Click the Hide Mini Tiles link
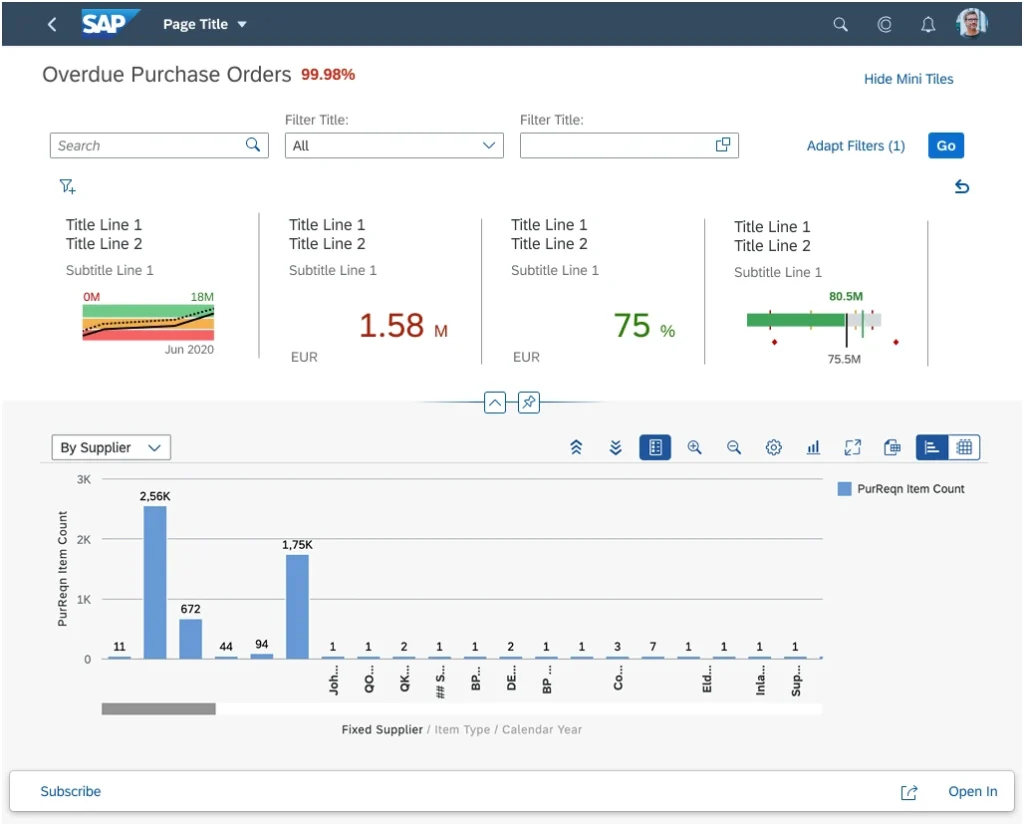Image resolution: width=1024 pixels, height=824 pixels. pos(908,79)
